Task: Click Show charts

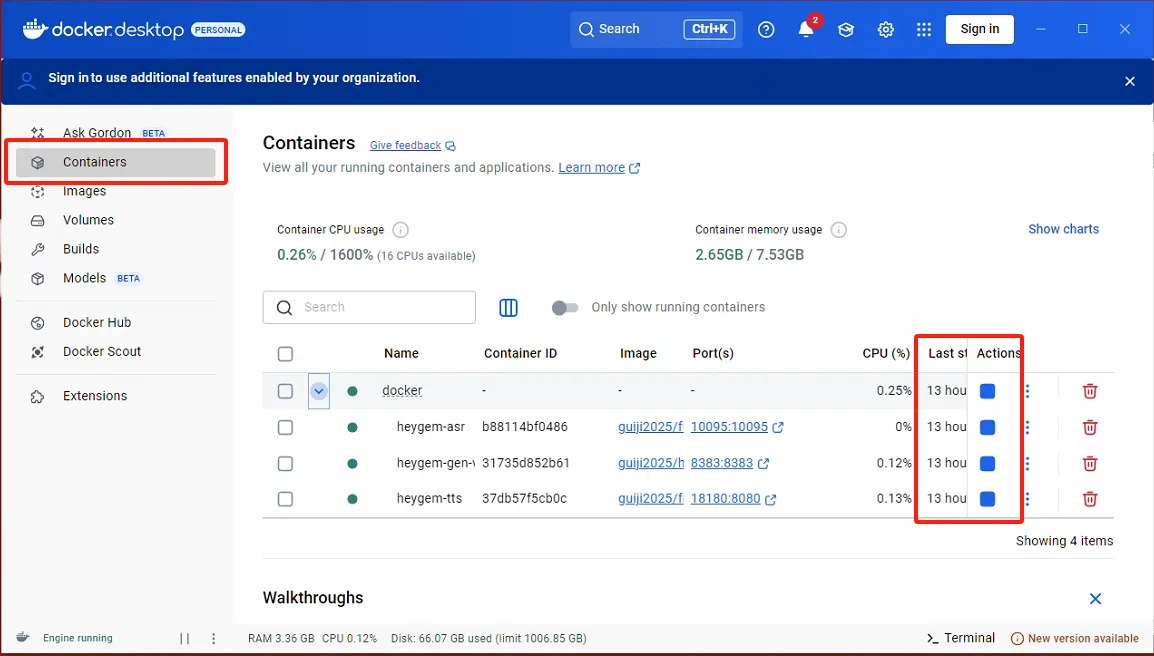Action: (x=1063, y=230)
